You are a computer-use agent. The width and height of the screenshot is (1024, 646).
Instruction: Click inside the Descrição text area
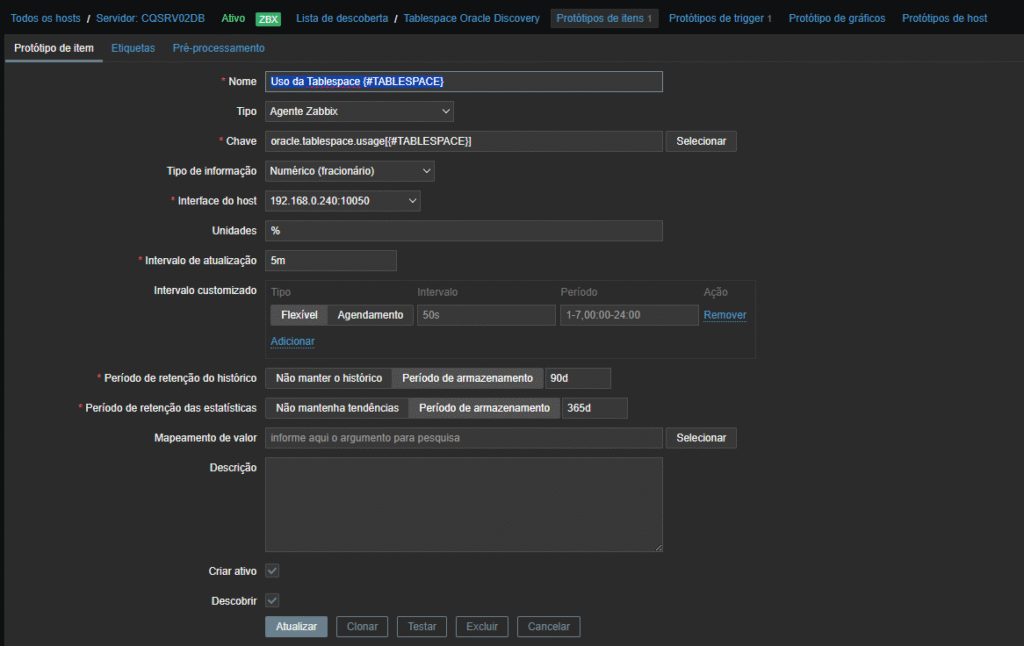(464, 504)
